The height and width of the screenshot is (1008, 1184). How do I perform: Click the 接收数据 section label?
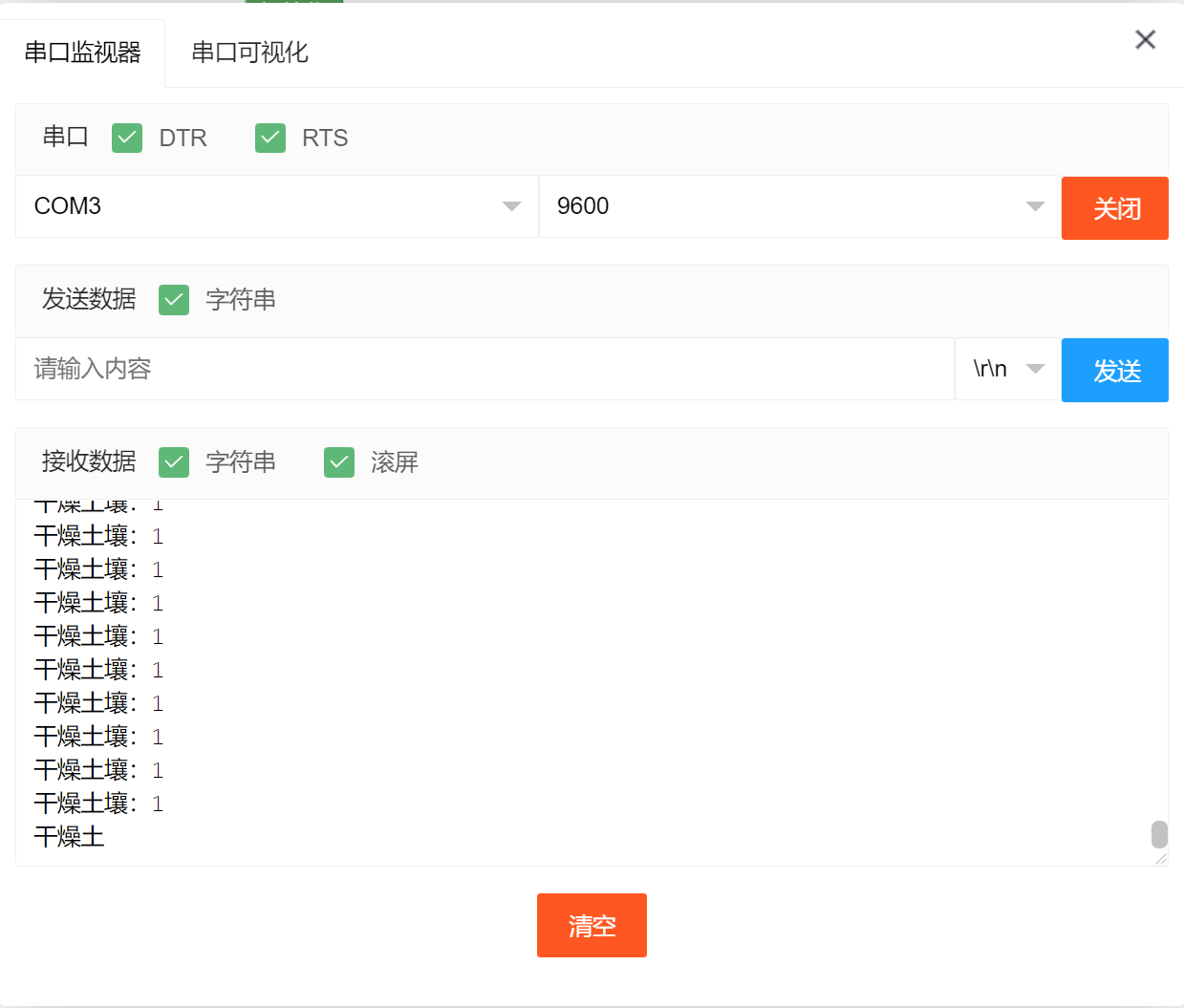pyautogui.click(x=89, y=462)
